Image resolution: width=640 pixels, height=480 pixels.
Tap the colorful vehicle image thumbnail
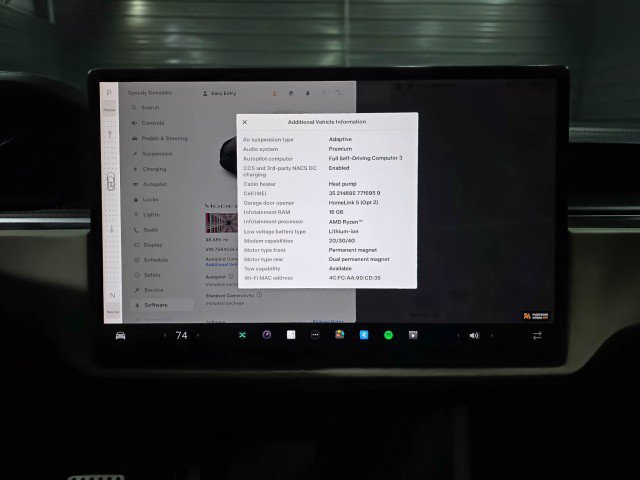pyautogui.click(x=221, y=223)
